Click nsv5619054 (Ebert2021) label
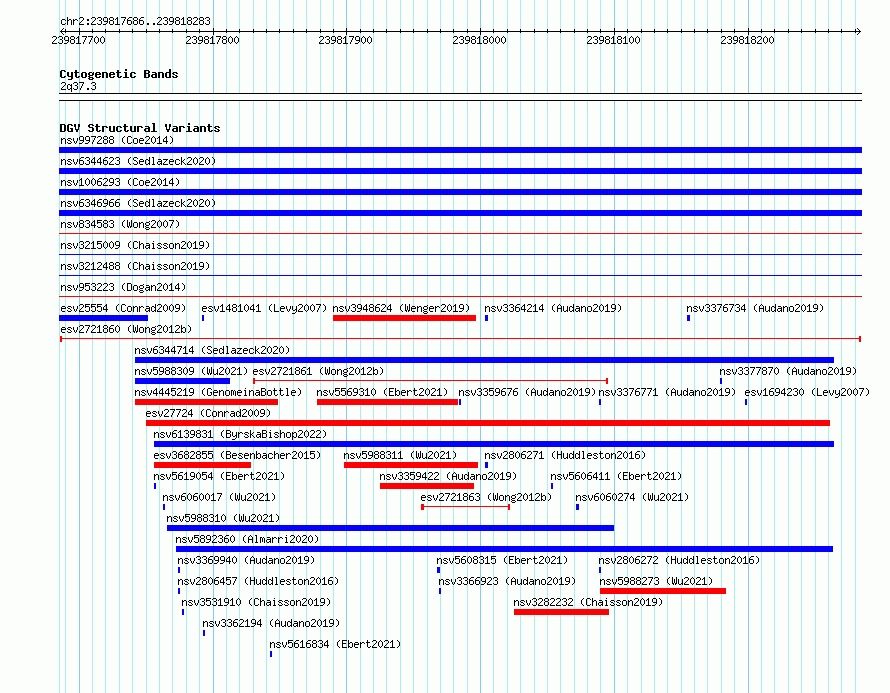Image resolution: width=890 pixels, height=693 pixels. coord(219,476)
